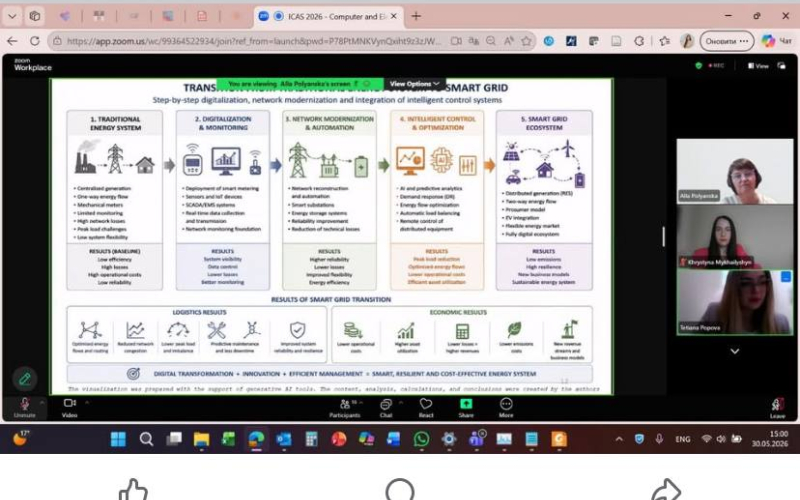The height and width of the screenshot is (500, 800).
Task: Select Alla Polyanska's video thumbnail
Action: [735, 171]
